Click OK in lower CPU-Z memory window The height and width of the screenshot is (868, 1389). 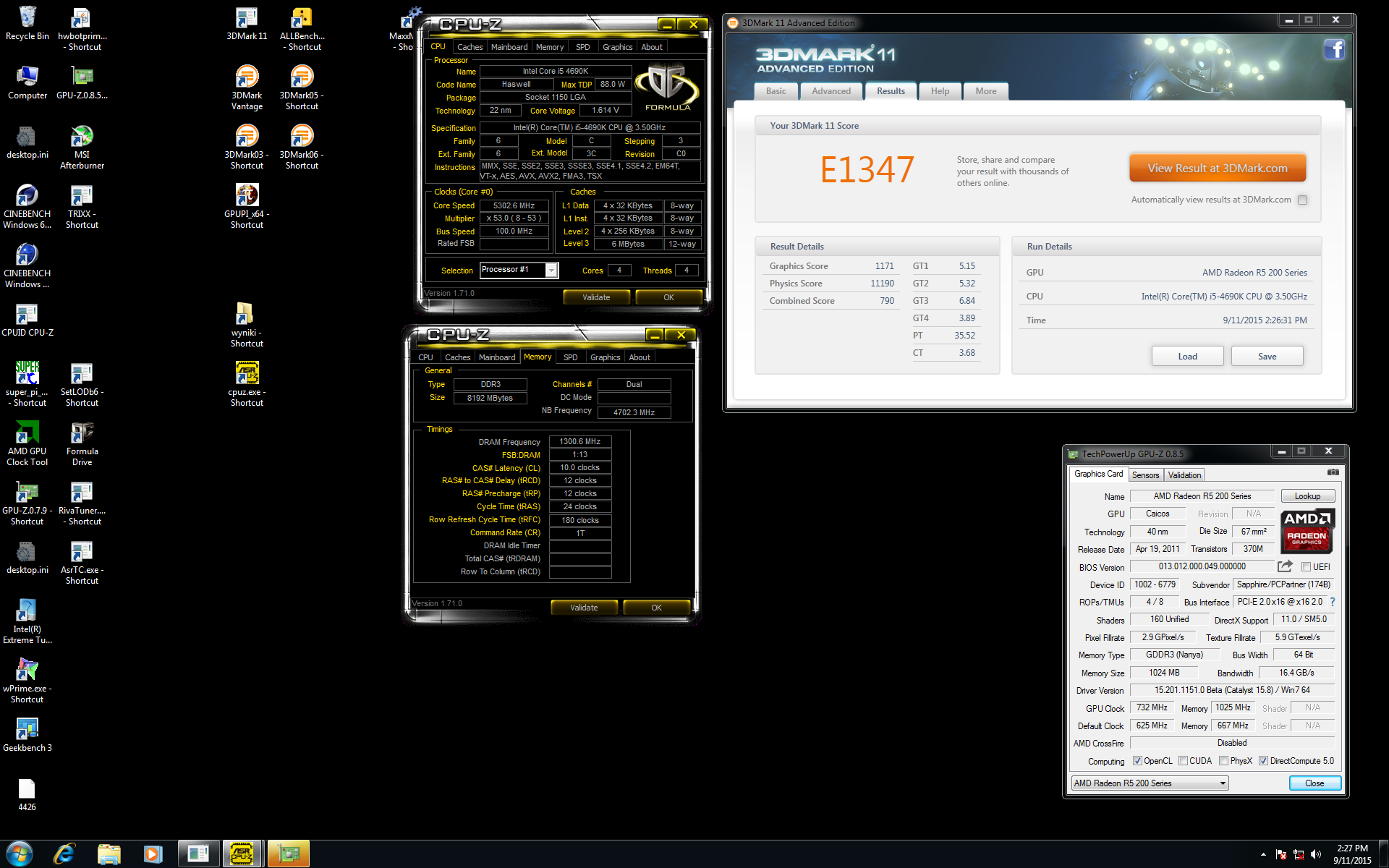click(656, 608)
